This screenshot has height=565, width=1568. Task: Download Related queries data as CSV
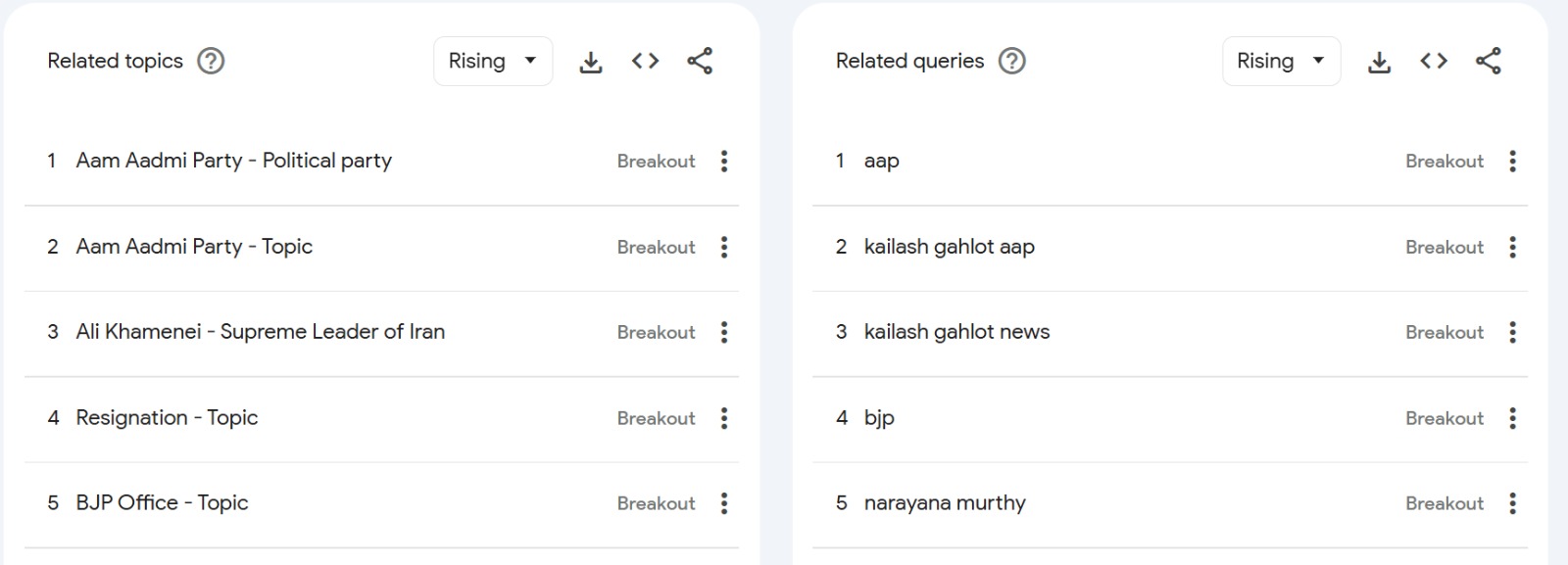[x=1379, y=62]
